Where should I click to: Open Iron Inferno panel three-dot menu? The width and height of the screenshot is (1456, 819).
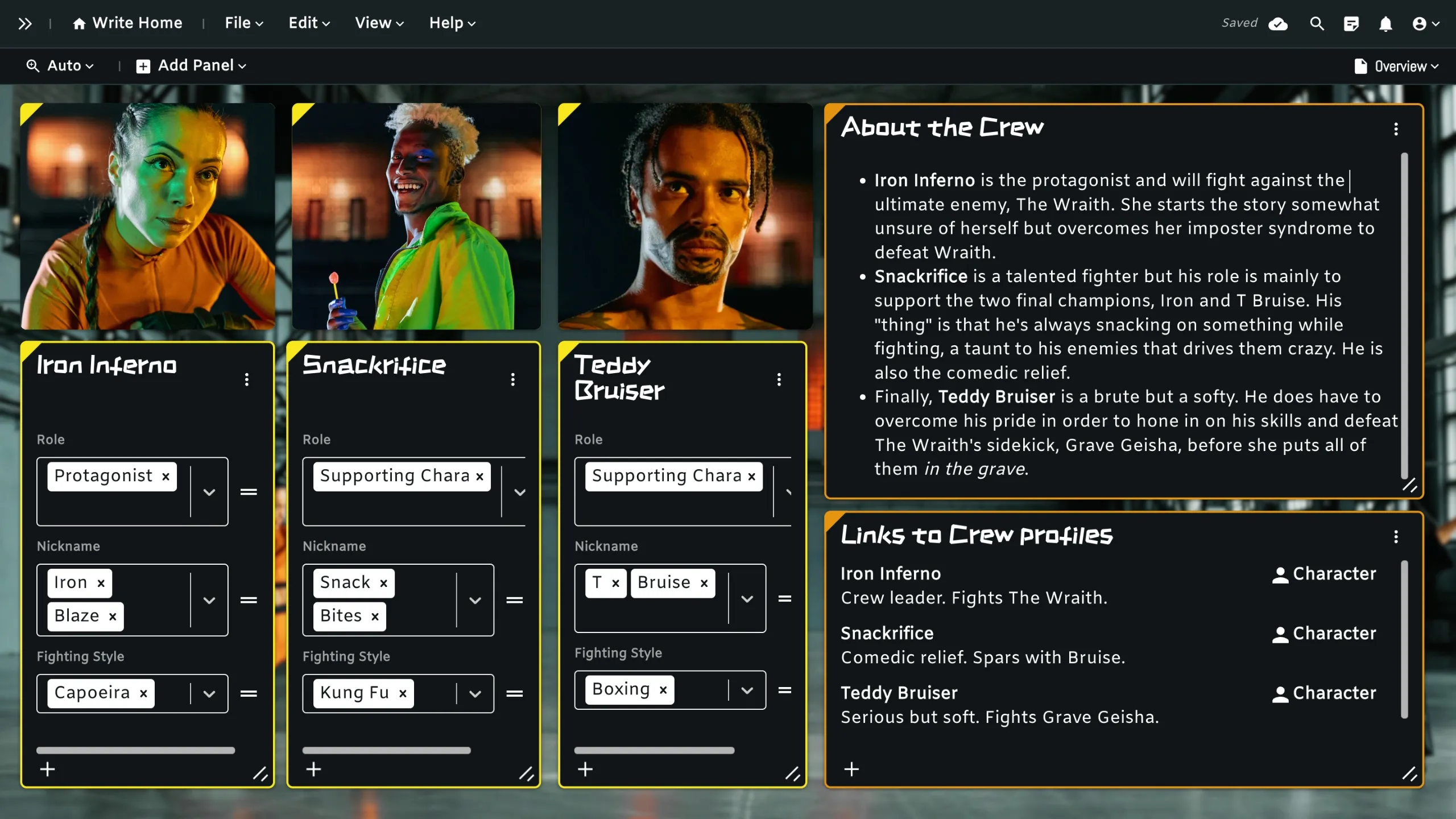click(x=246, y=379)
